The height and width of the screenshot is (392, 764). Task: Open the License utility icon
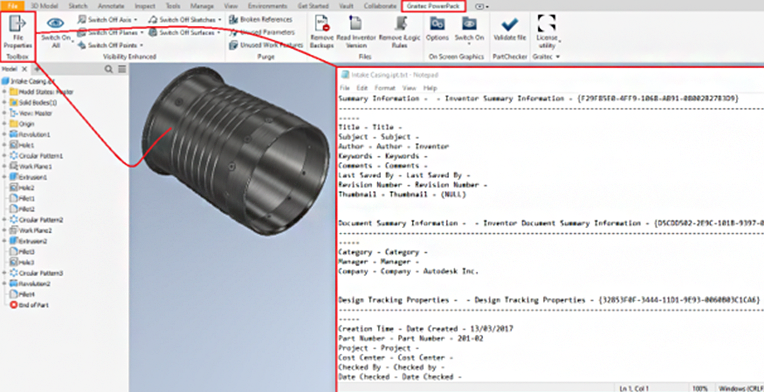(546, 23)
